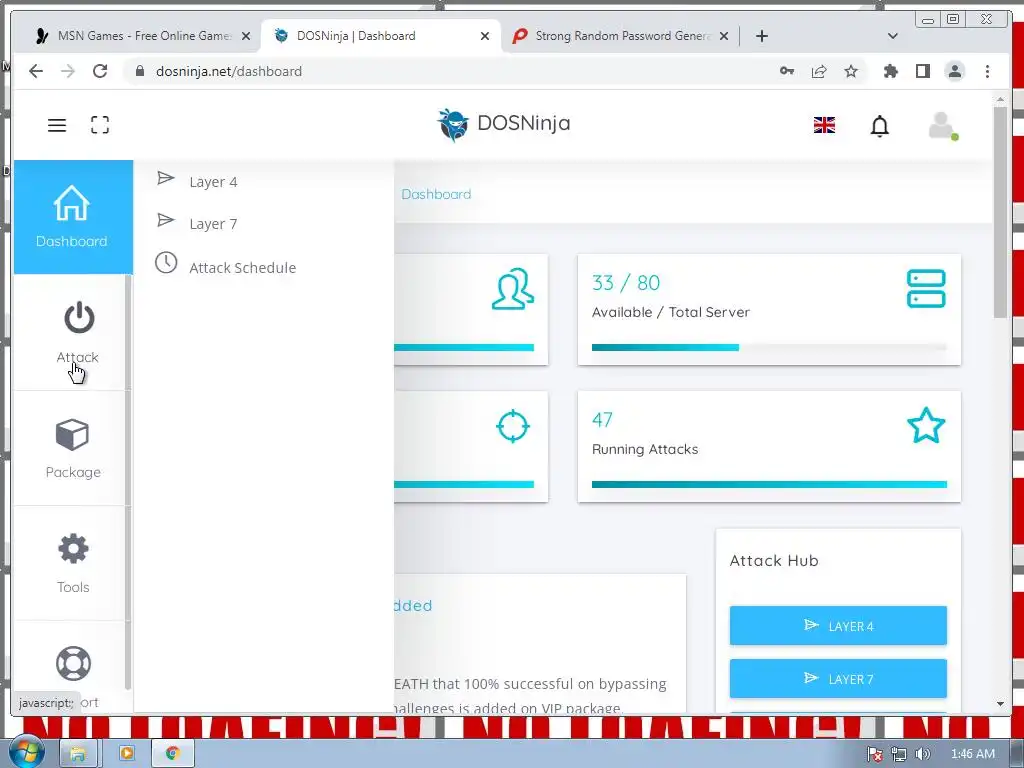Image resolution: width=1024 pixels, height=768 pixels.
Task: Click the 47 running attacks value
Action: [x=602, y=419]
